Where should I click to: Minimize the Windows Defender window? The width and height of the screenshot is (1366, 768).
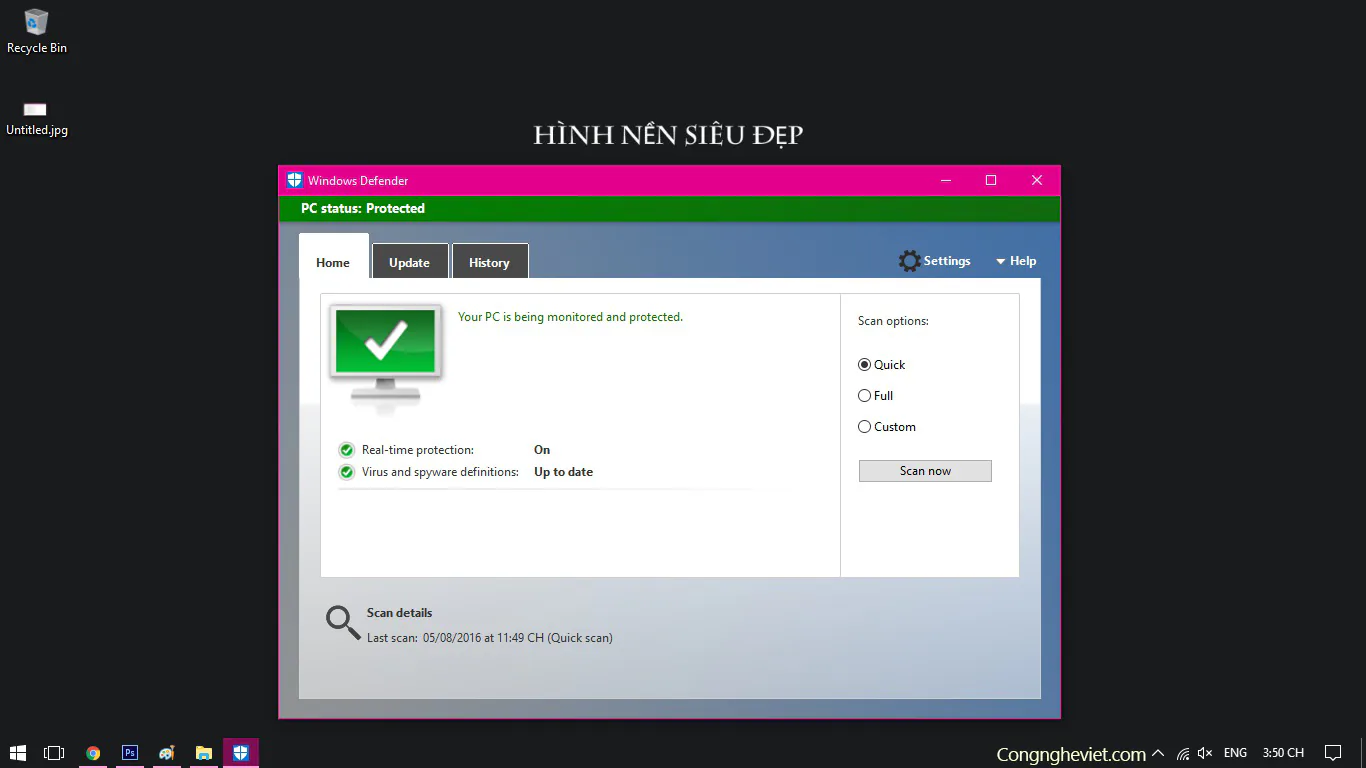[x=946, y=181]
